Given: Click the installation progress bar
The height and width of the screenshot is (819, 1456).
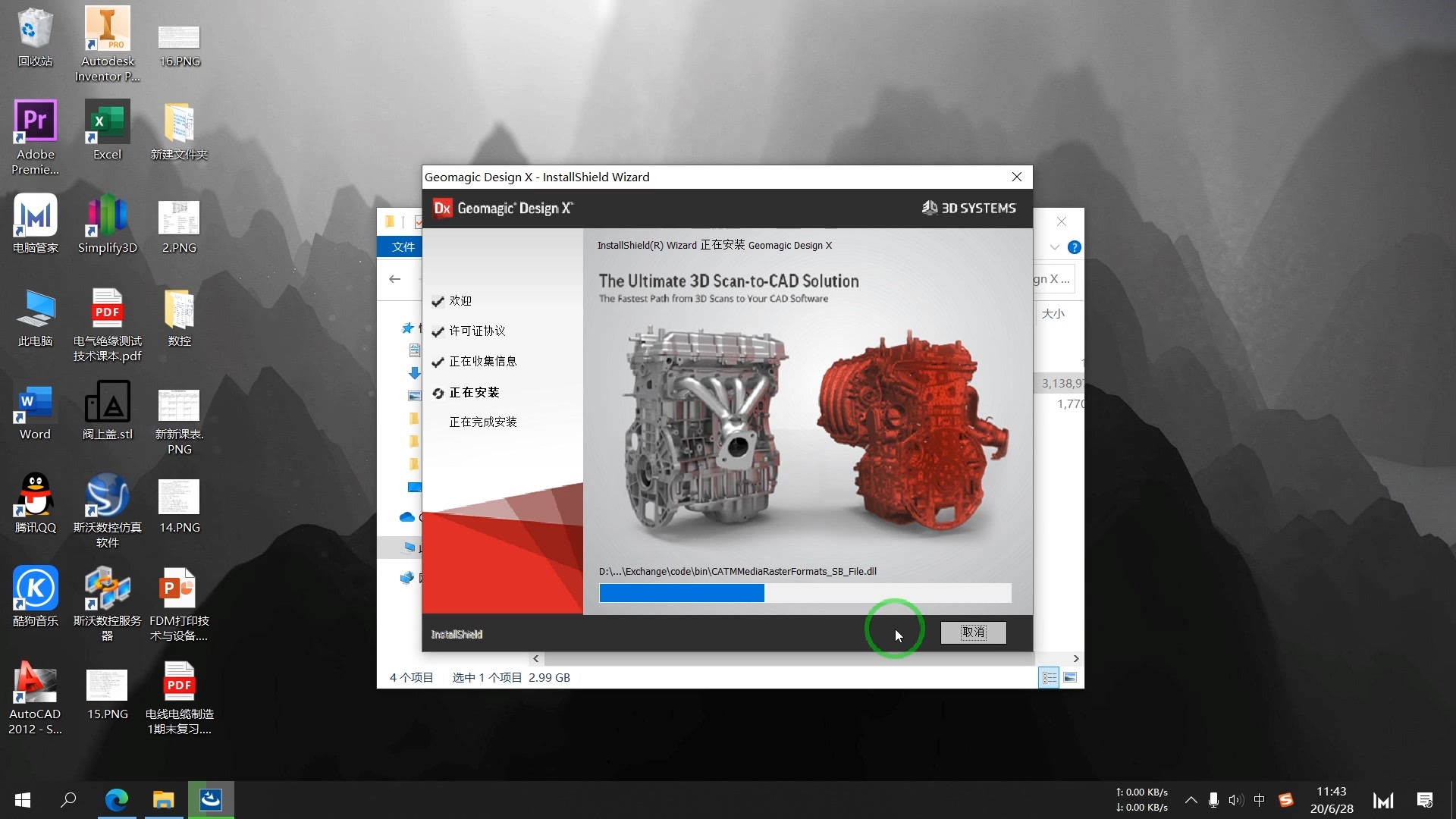Looking at the screenshot, I should [x=805, y=593].
